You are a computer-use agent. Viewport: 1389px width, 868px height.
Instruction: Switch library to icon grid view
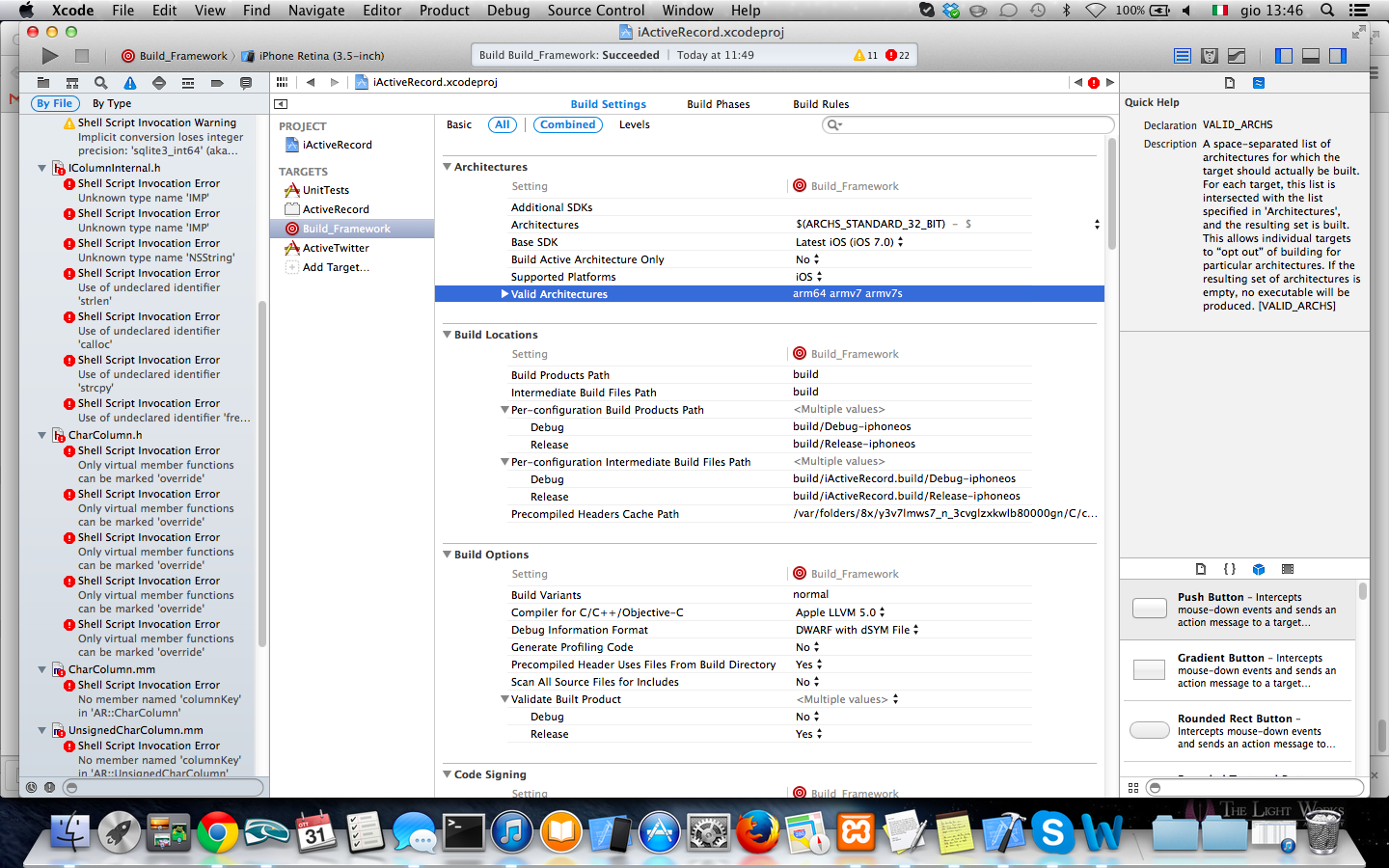[x=1133, y=788]
